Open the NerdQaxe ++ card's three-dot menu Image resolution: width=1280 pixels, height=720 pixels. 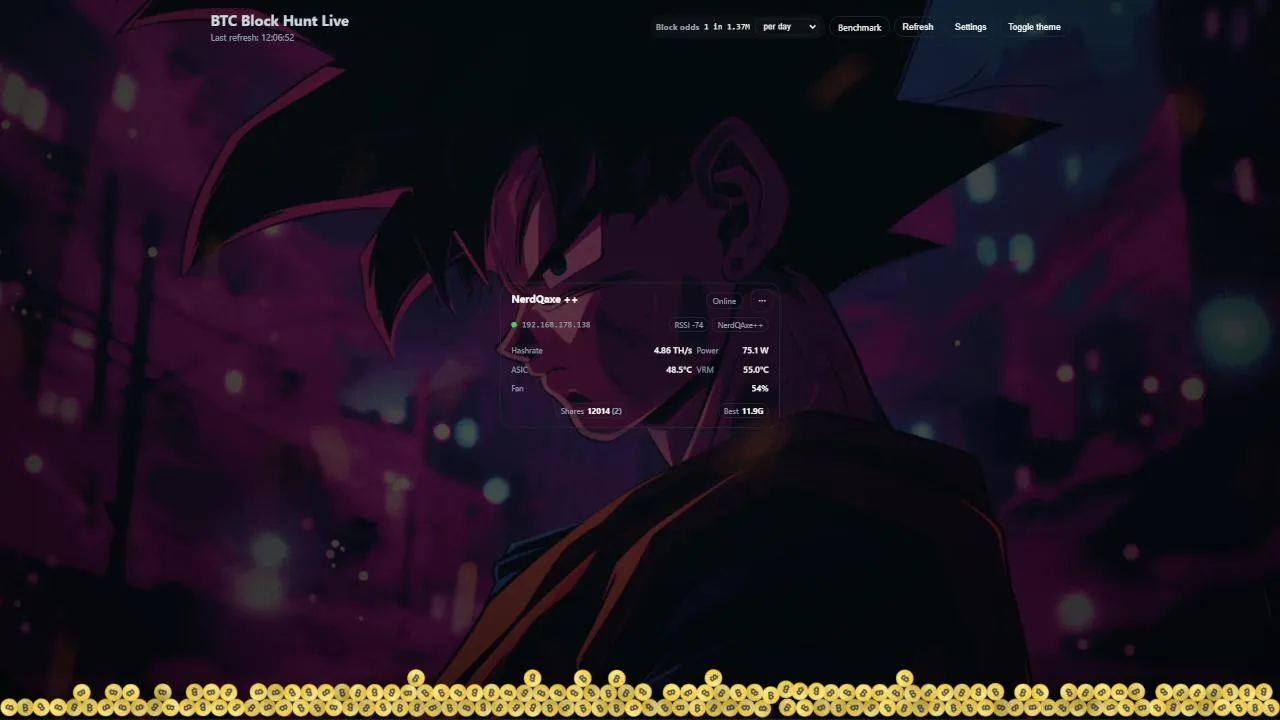point(762,301)
